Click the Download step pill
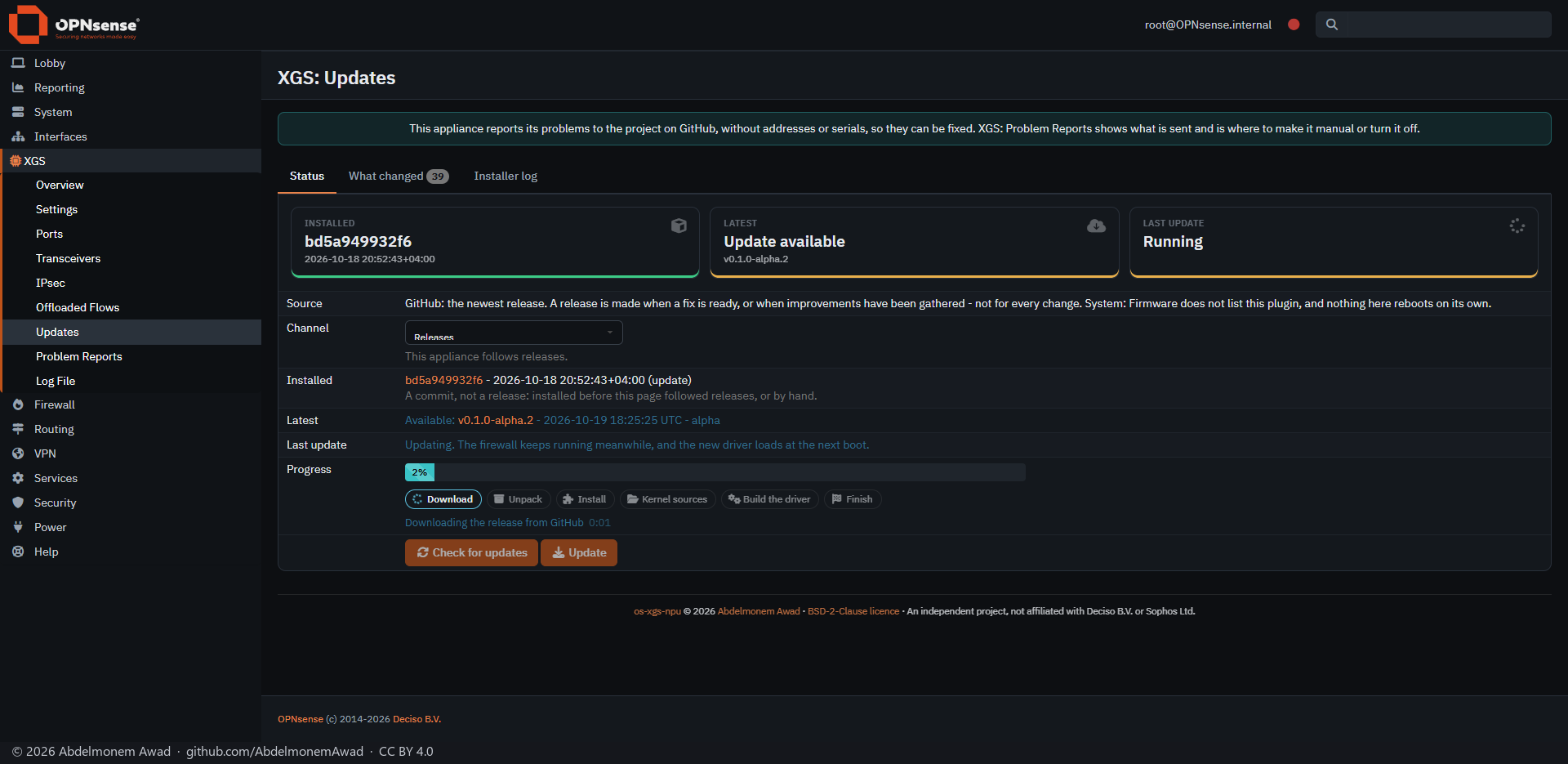Screen dimensions: 1568x764 (443, 499)
